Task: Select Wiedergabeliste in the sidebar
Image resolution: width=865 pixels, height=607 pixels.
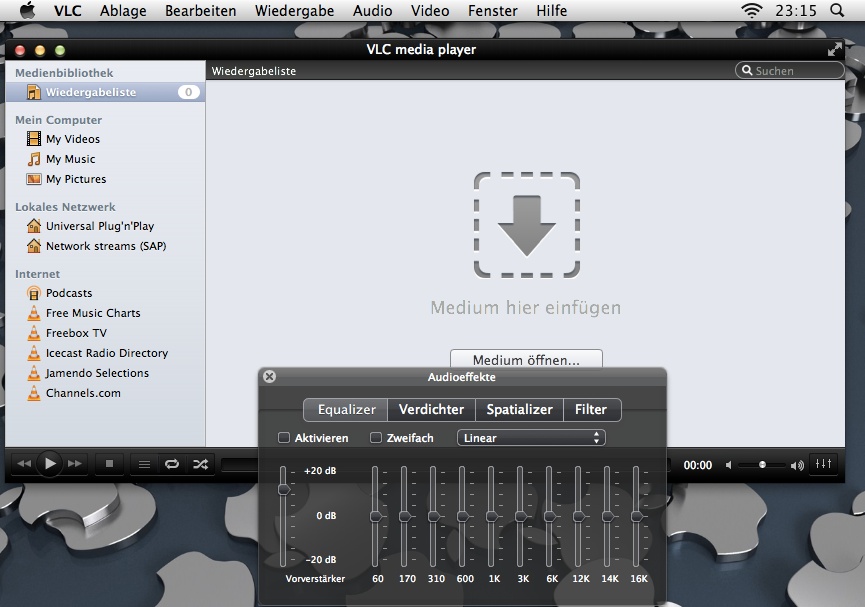Action: click(90, 92)
